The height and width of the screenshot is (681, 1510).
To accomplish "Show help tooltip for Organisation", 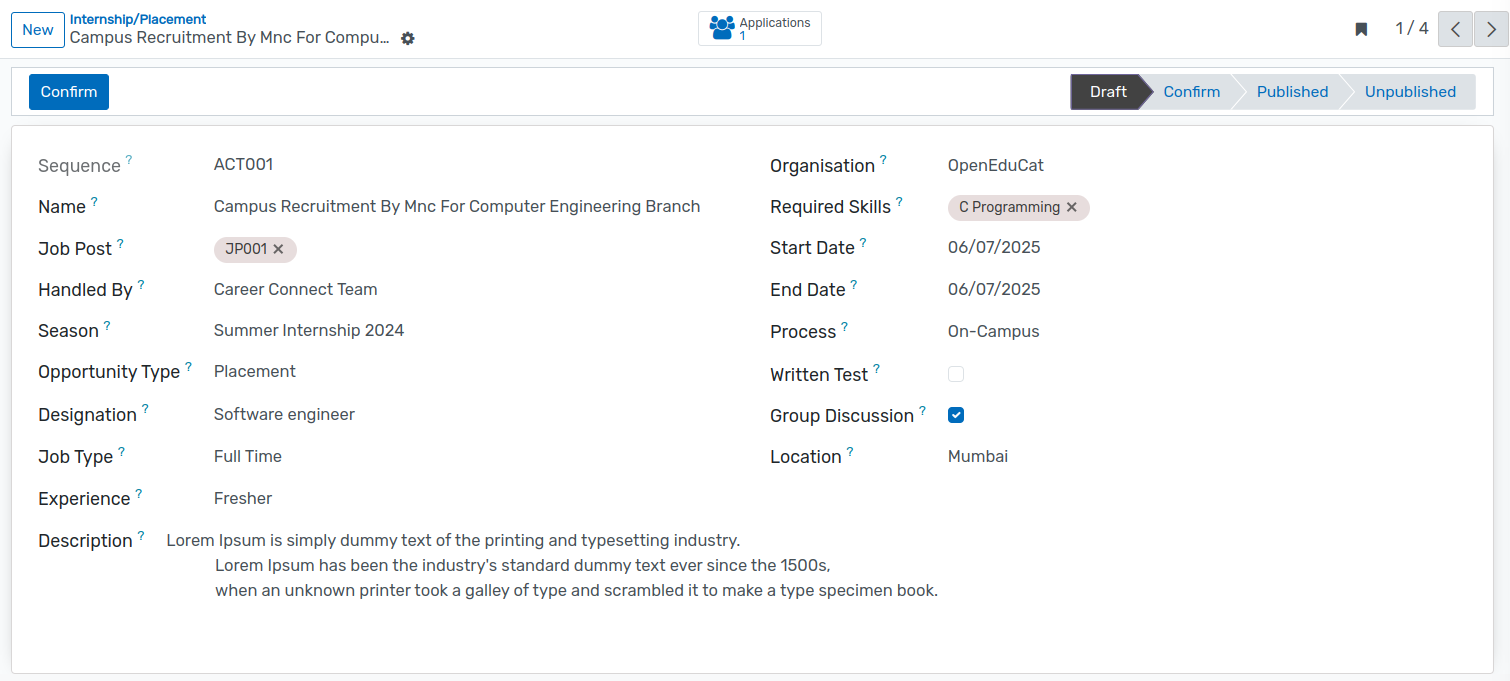I will 883,160.
